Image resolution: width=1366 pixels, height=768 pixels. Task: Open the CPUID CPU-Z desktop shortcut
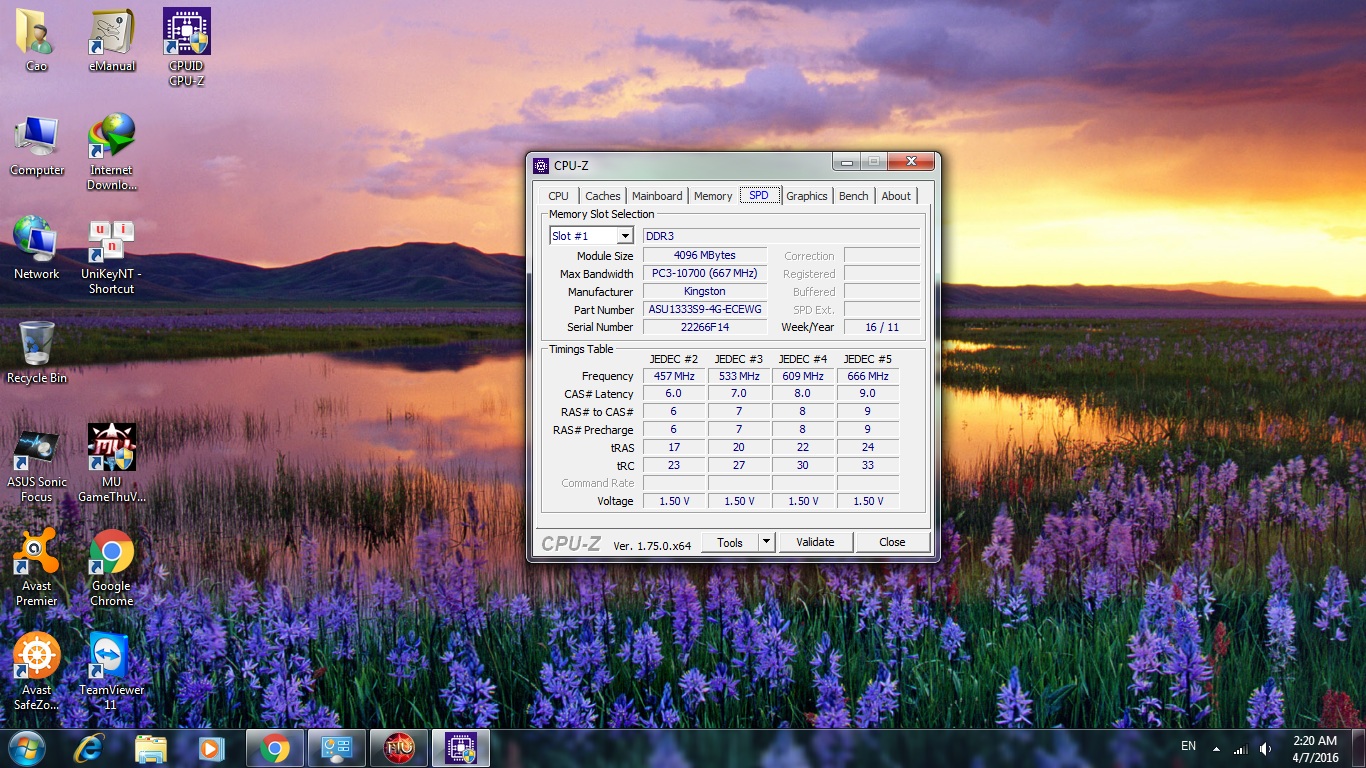click(x=186, y=35)
